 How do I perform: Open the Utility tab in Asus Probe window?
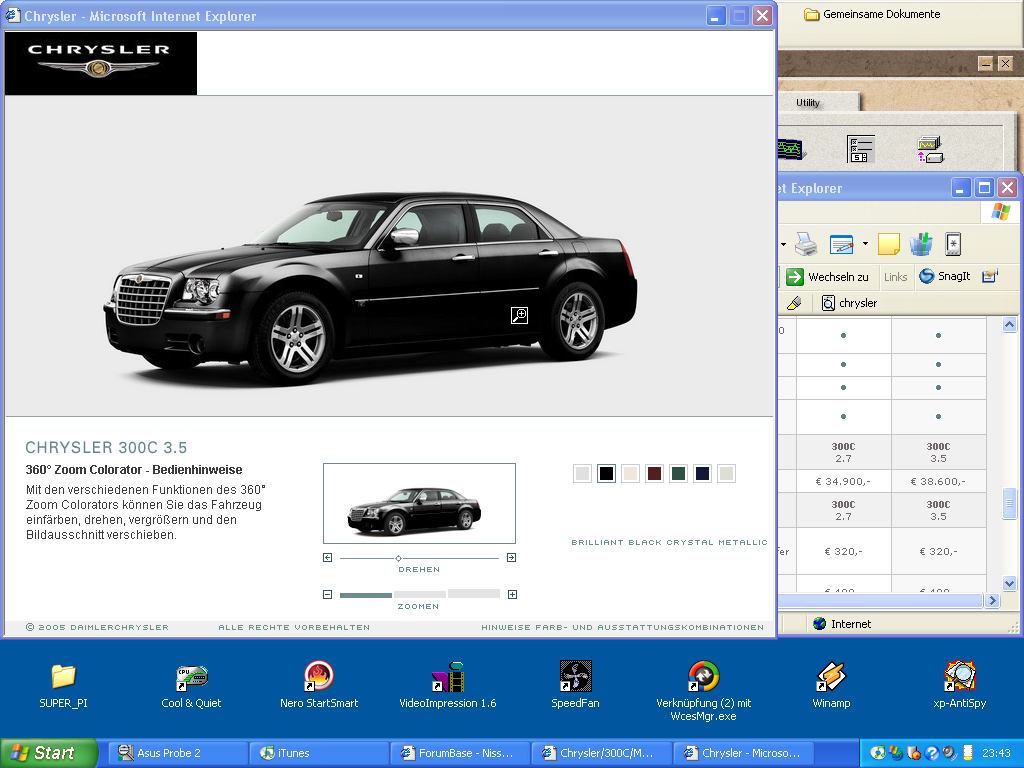808,103
